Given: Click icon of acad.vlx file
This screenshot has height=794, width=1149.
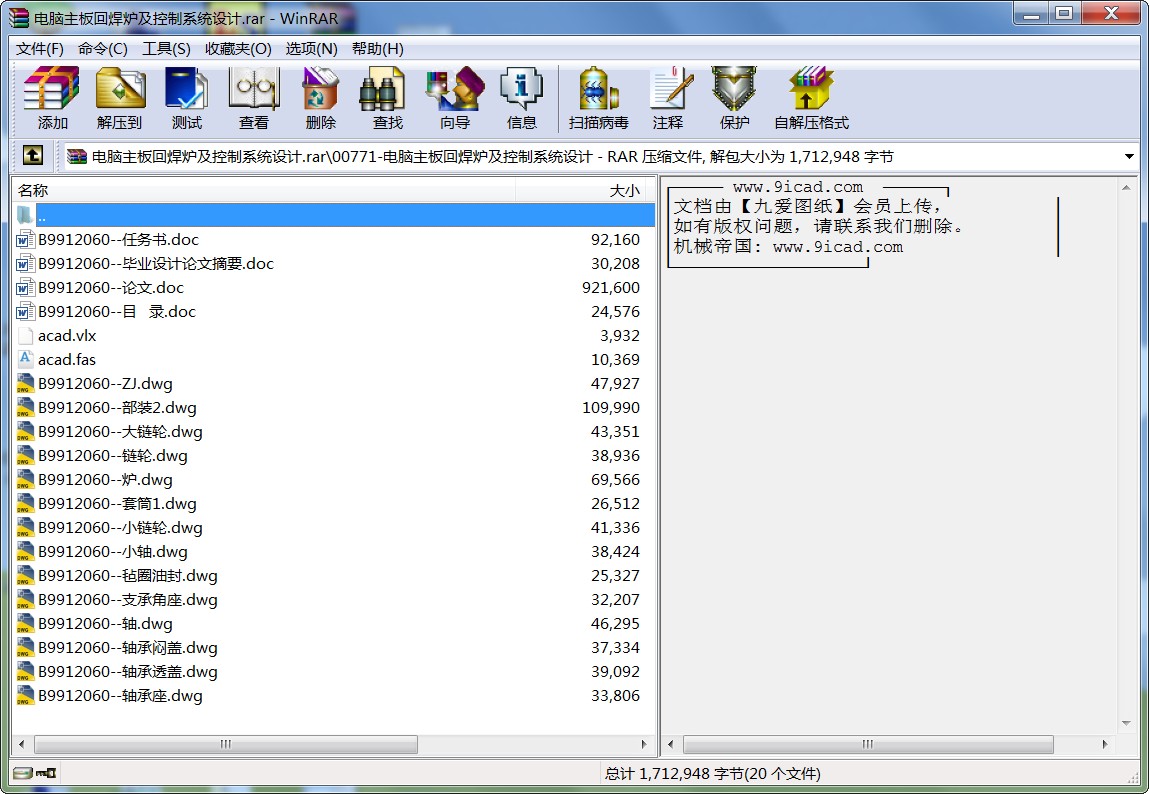Looking at the screenshot, I should (x=25, y=335).
